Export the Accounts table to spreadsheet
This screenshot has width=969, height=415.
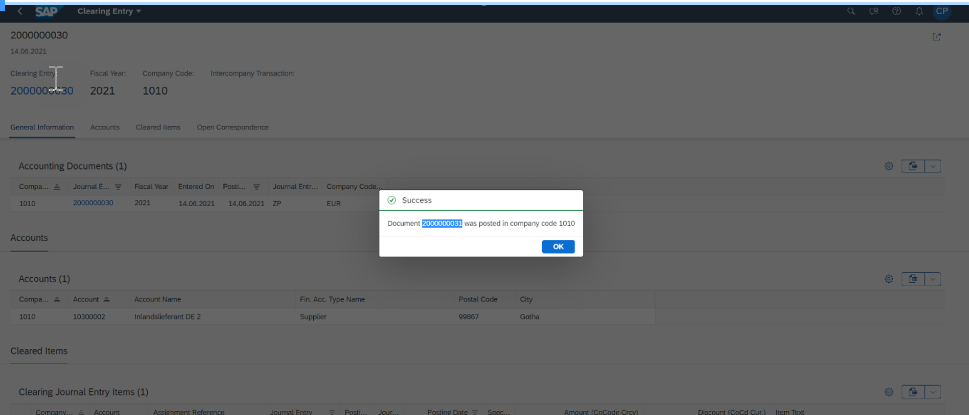pyautogui.click(x=913, y=279)
